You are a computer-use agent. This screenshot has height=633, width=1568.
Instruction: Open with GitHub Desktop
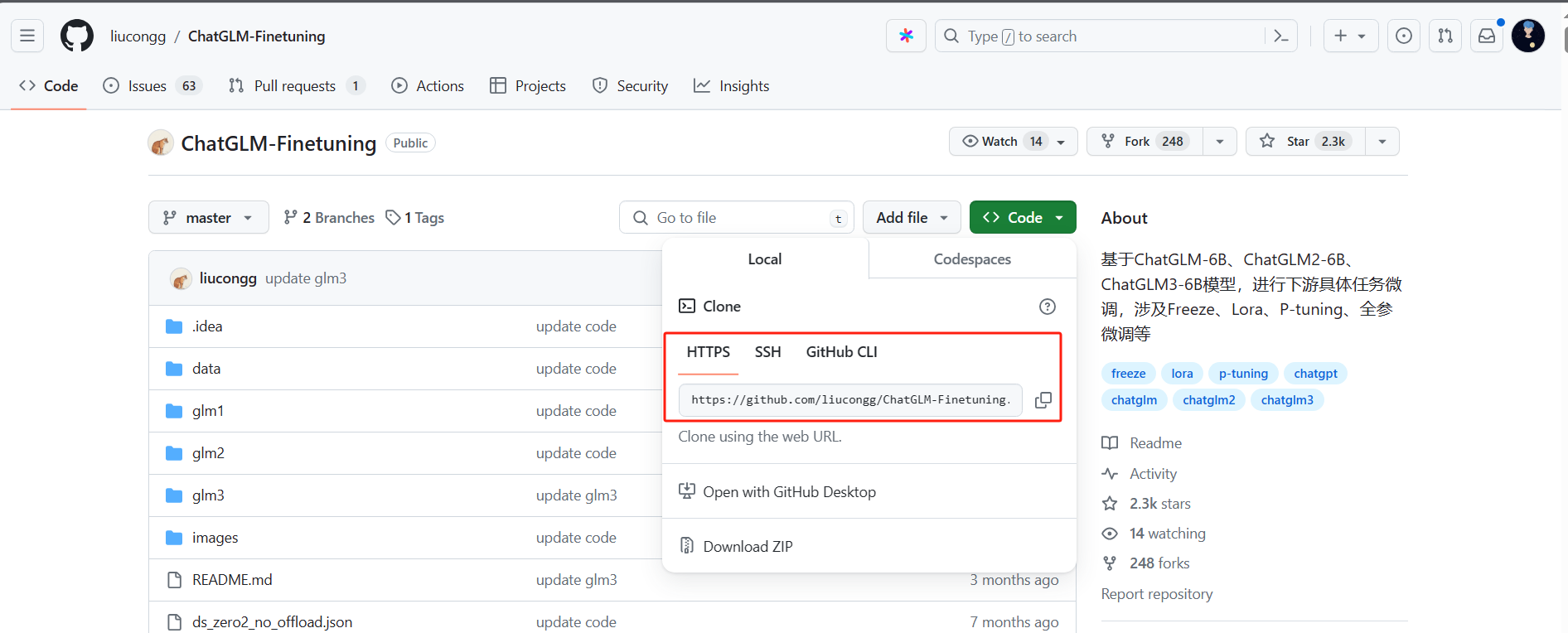coord(789,492)
